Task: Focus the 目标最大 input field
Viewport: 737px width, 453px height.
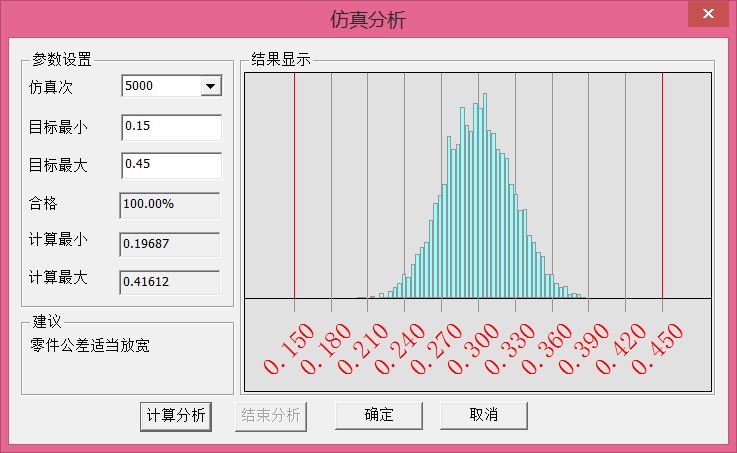Action: 170,165
